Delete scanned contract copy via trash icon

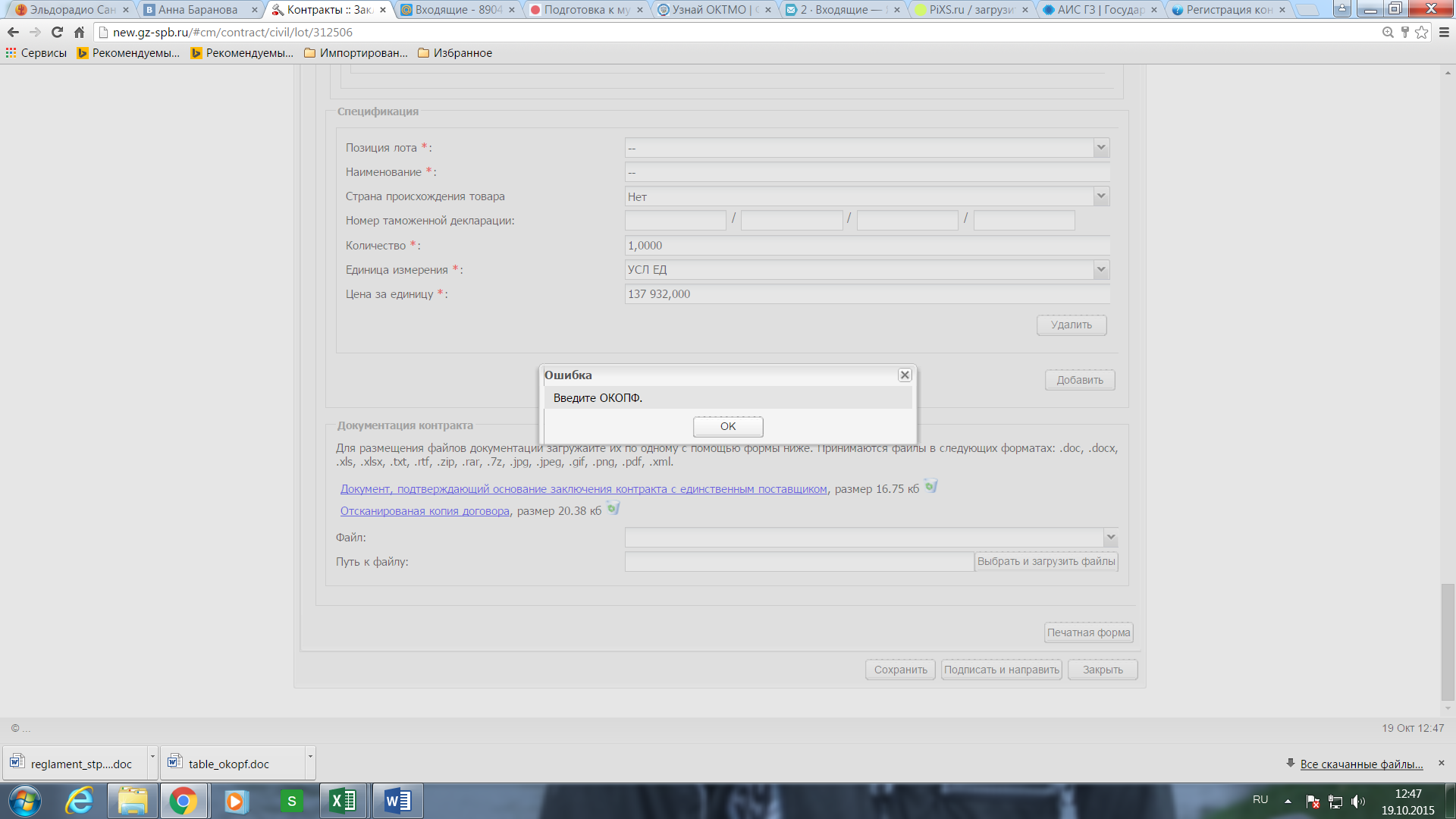point(613,508)
